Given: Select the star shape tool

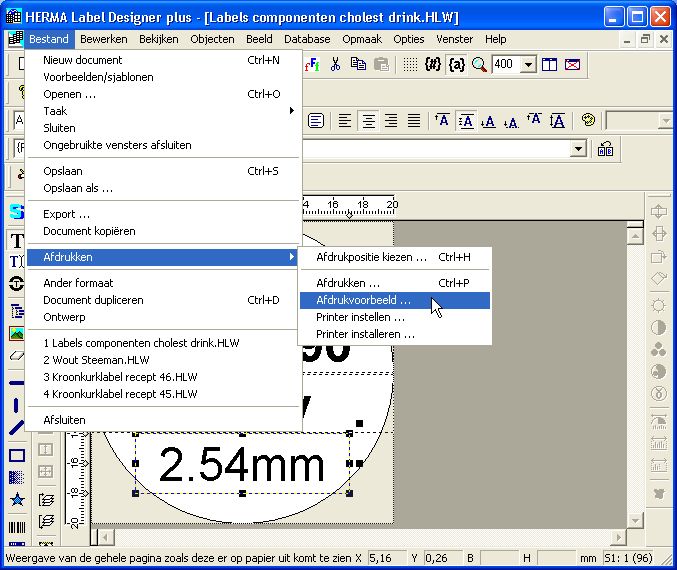Looking at the screenshot, I should coord(17,500).
